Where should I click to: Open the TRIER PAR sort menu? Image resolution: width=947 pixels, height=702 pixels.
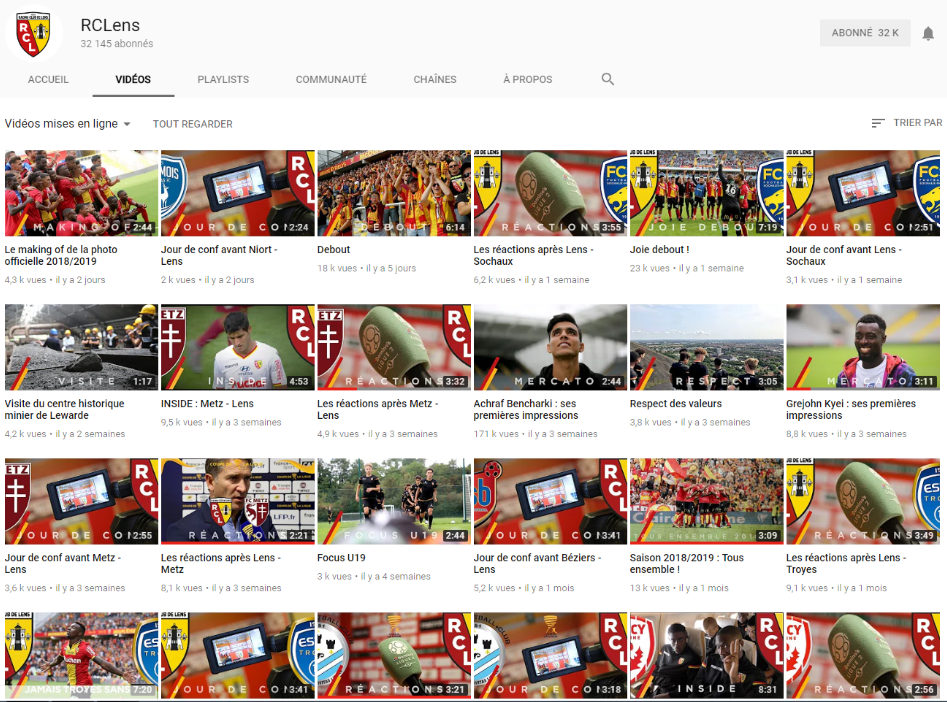916,123
